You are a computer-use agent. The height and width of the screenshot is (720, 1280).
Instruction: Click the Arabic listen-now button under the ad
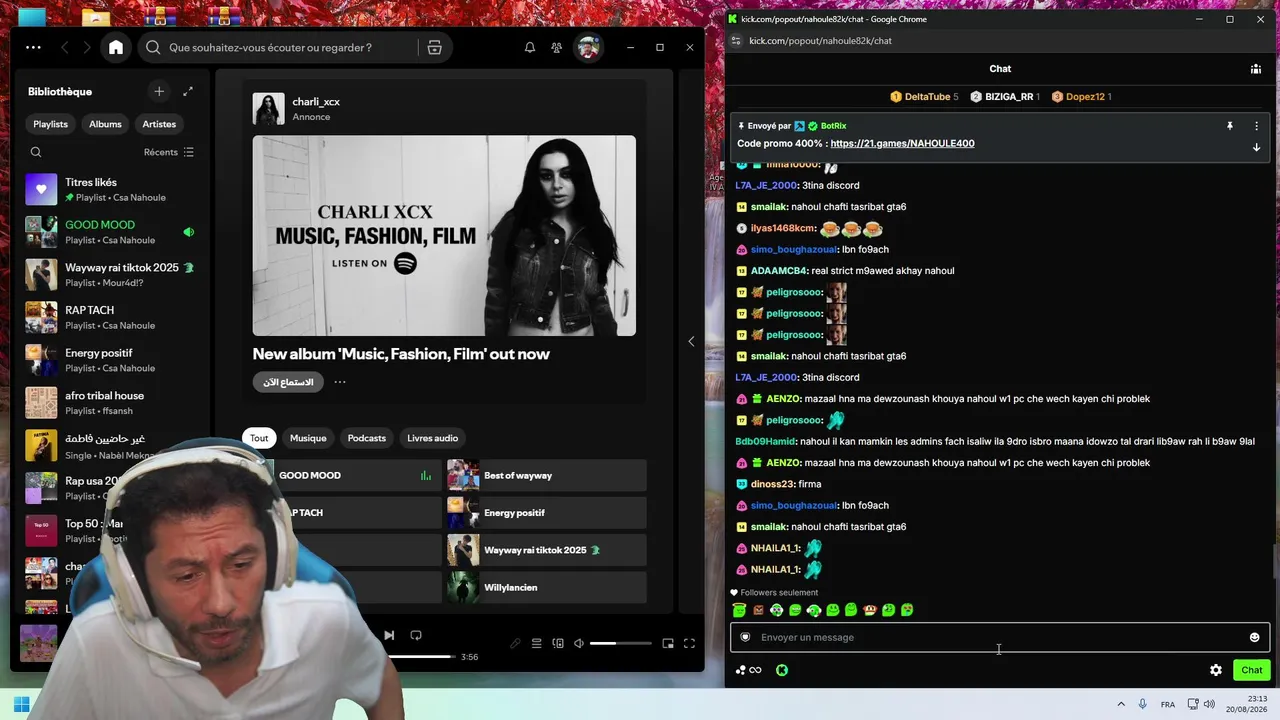point(288,382)
